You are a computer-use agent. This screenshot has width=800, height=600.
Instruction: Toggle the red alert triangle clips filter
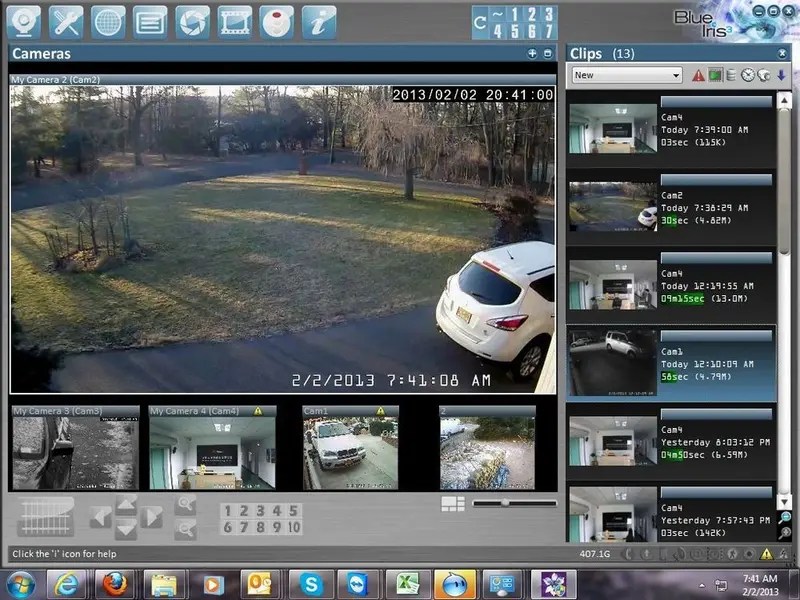[x=698, y=76]
